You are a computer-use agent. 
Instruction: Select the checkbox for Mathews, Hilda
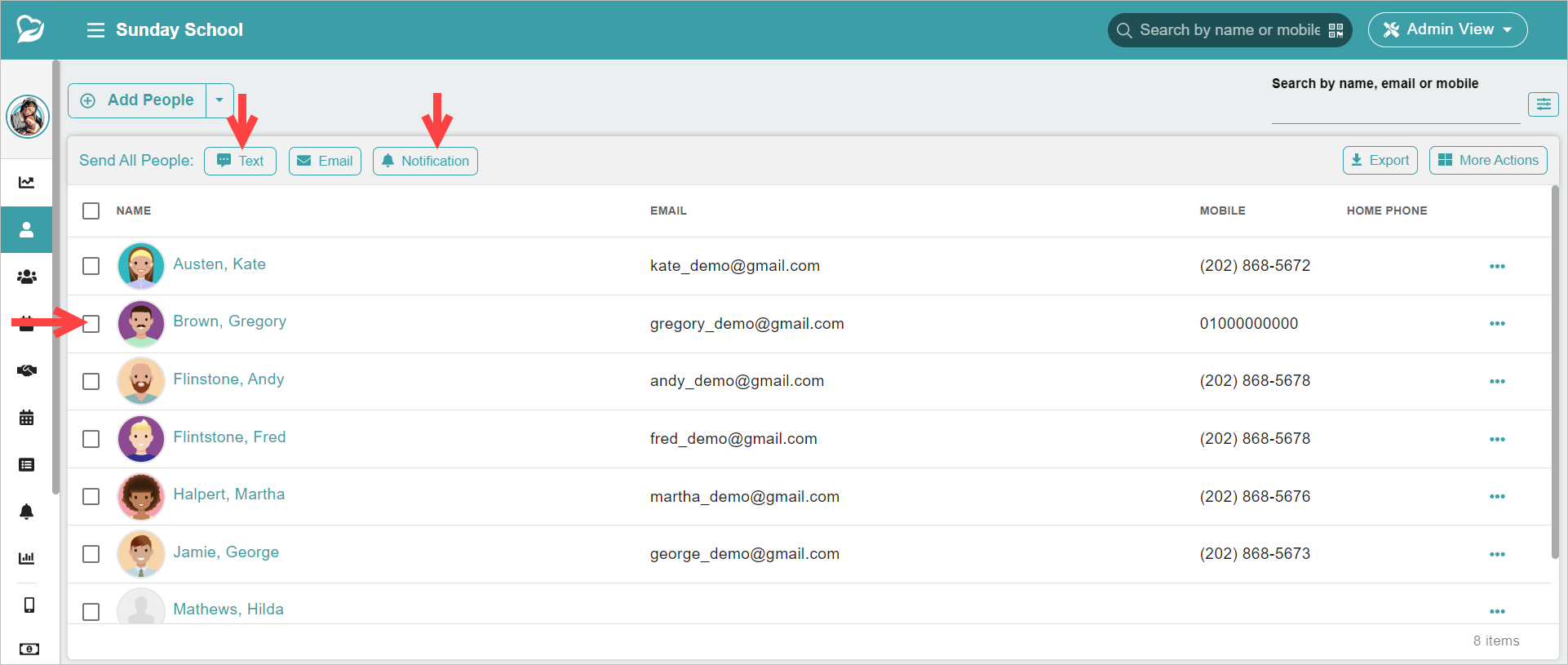(x=91, y=611)
